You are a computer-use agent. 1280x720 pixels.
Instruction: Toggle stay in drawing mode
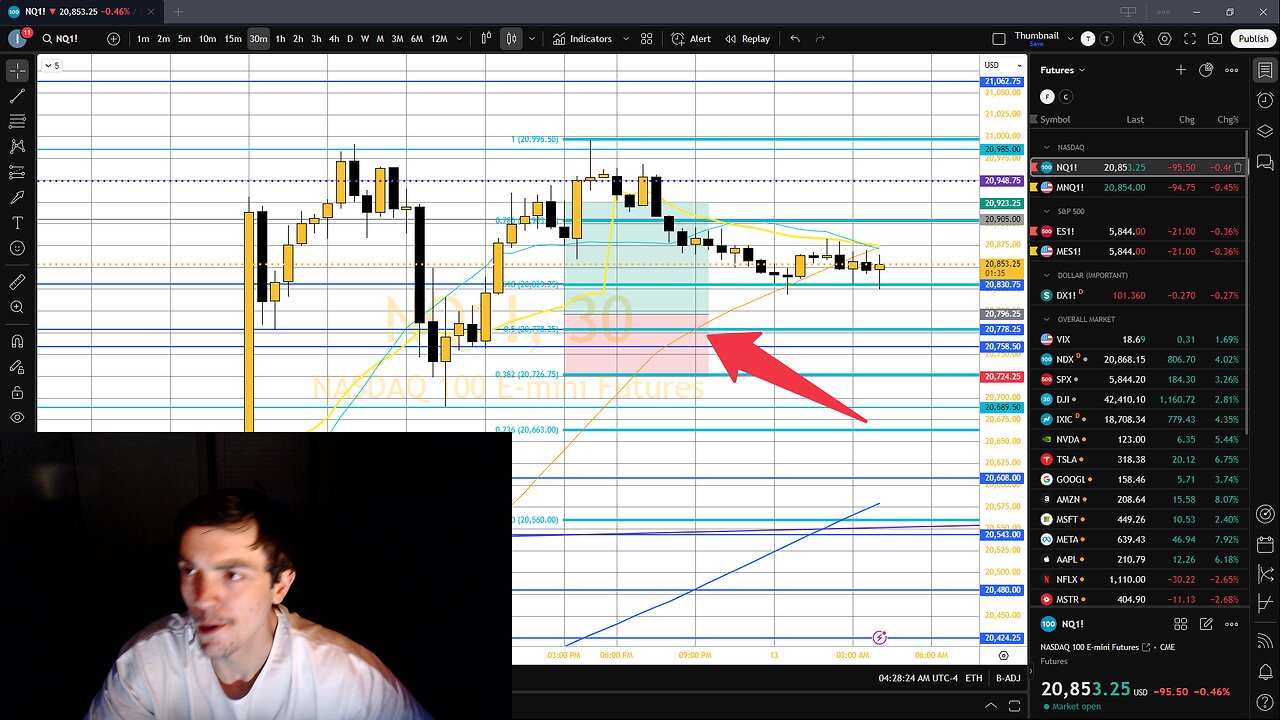[17, 367]
